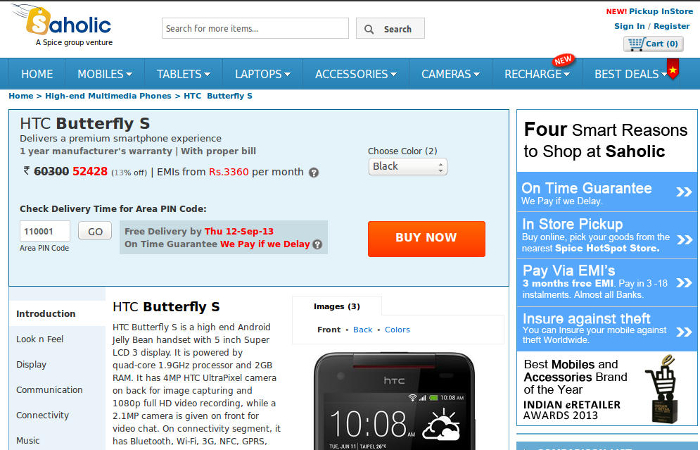Select the Introduction section tab
The height and width of the screenshot is (450, 700).
[57, 314]
